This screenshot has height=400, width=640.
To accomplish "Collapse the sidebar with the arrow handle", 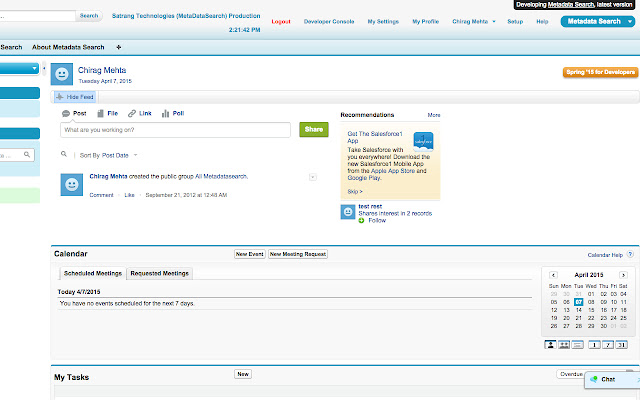I will pyautogui.click(x=44, y=68).
